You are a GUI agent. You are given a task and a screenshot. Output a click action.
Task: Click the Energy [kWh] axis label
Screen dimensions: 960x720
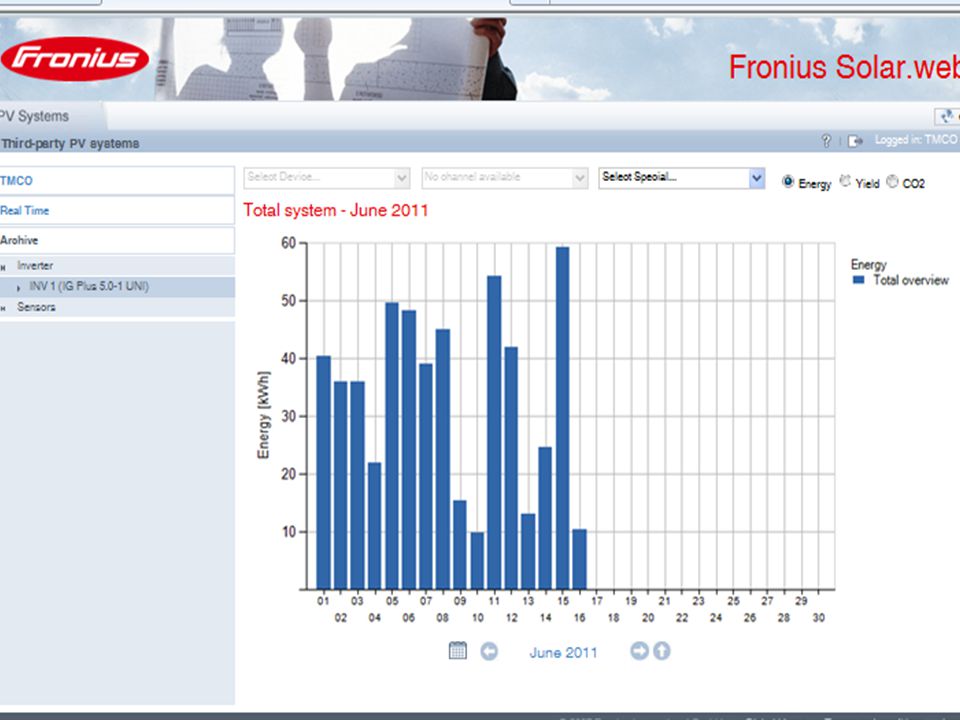[263, 414]
